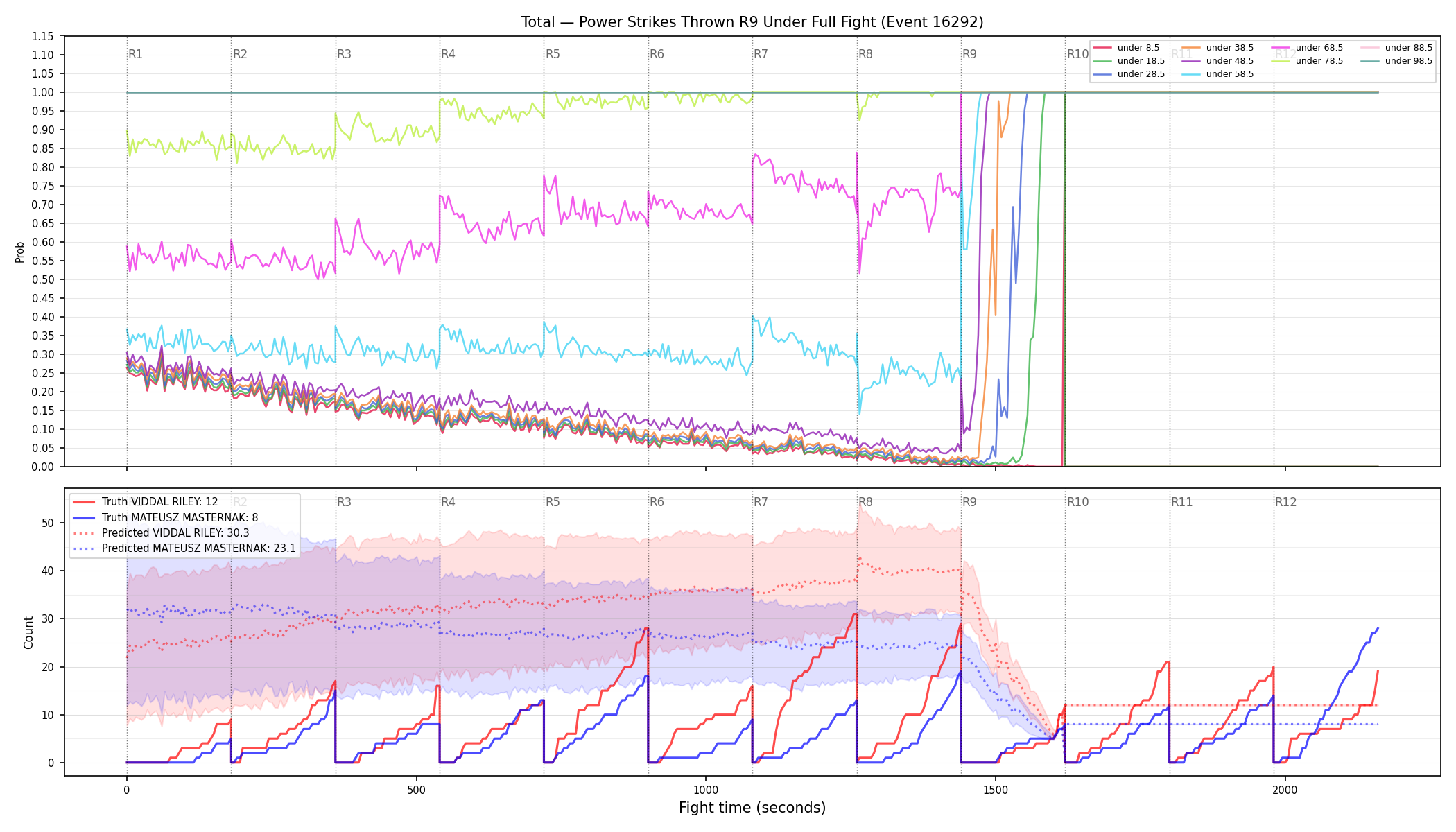1456x832 pixels.
Task: Click the 'under 68.5' legend label
Action: pyautogui.click(x=1319, y=48)
